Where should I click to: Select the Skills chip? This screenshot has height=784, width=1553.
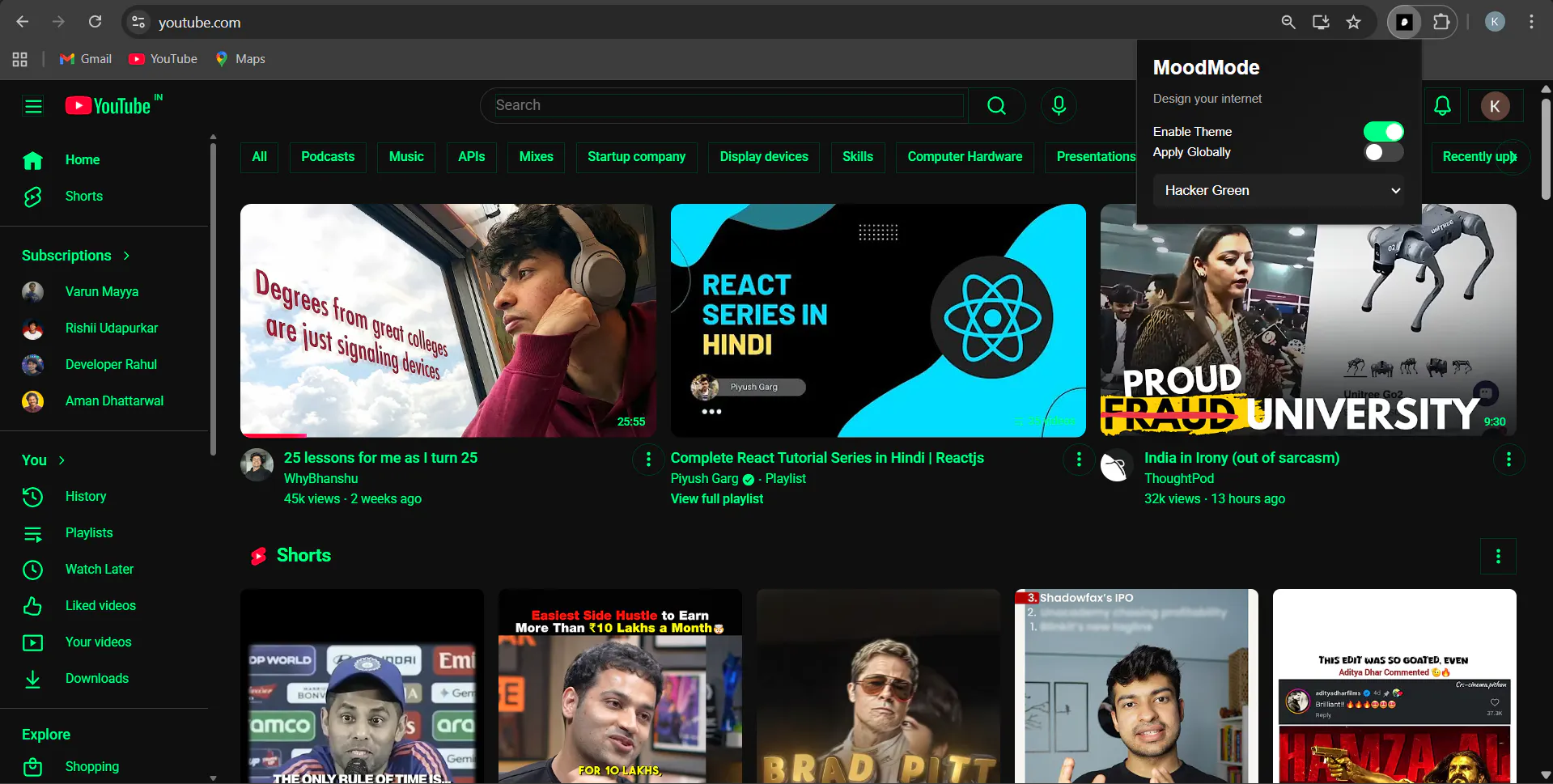tap(858, 157)
